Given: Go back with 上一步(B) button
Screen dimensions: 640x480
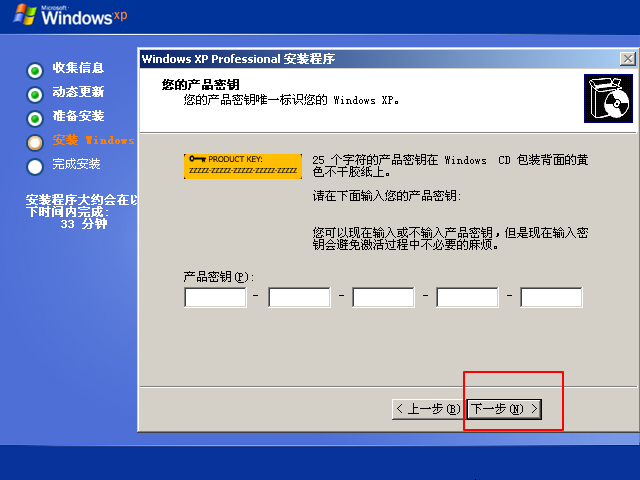Looking at the screenshot, I should [428, 409].
